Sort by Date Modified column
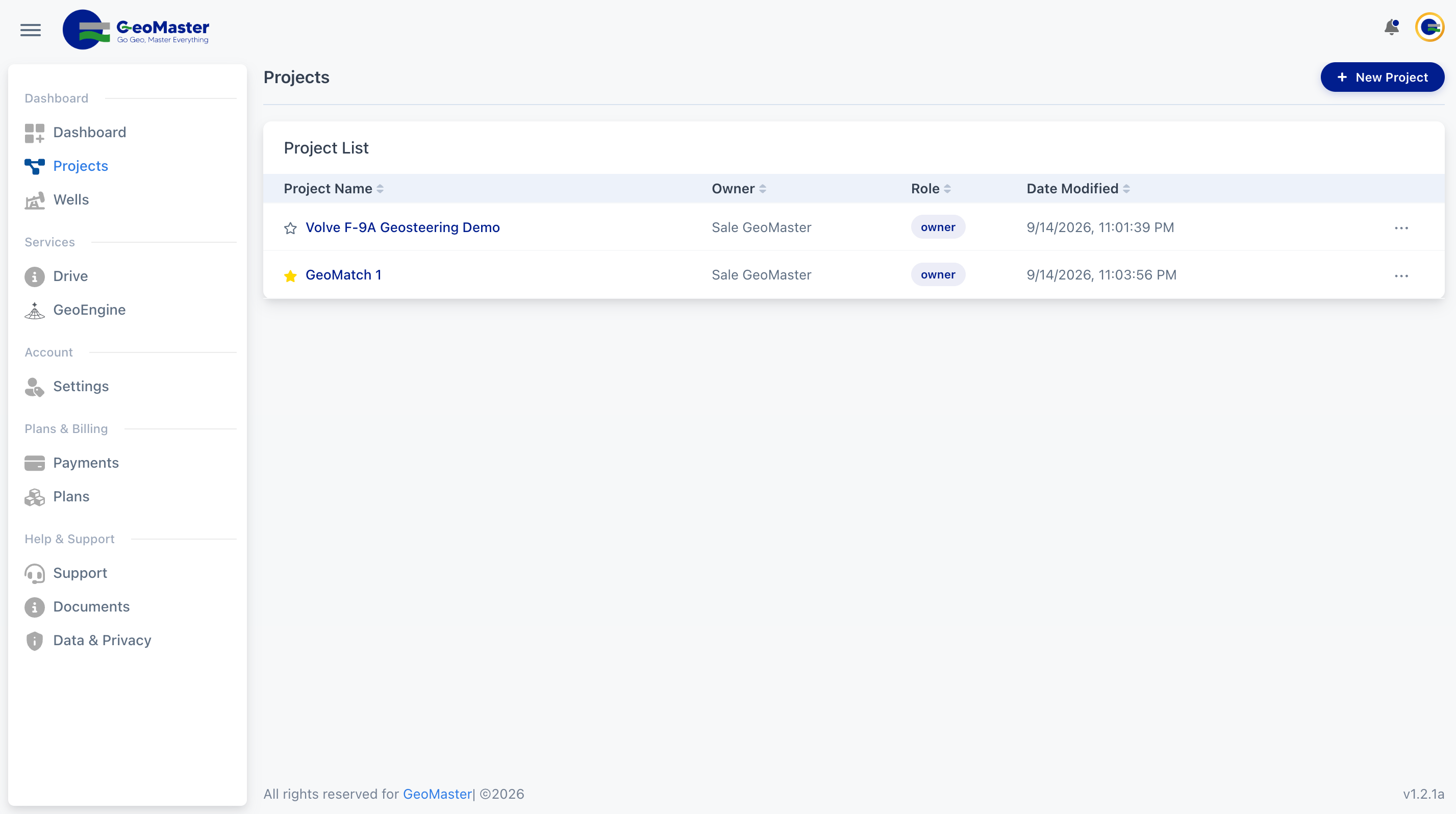This screenshot has width=1456, height=814. pos(1078,189)
